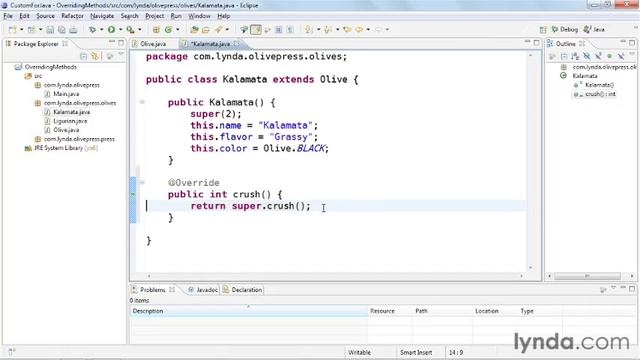Collapse the Kalamata constructor fold marker
This screenshot has width=640, height=360.
click(x=142, y=102)
